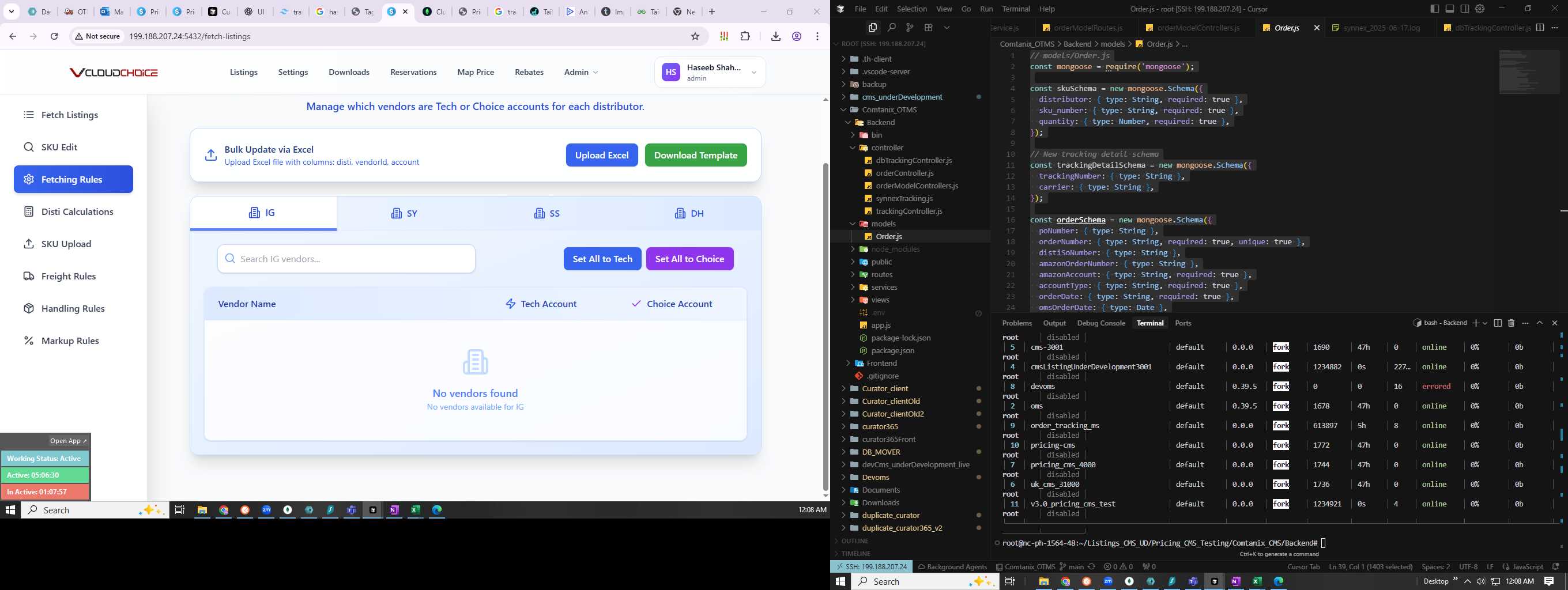Click Upload Excel button
Viewport: 1568px width, 590px height.
pyautogui.click(x=601, y=155)
